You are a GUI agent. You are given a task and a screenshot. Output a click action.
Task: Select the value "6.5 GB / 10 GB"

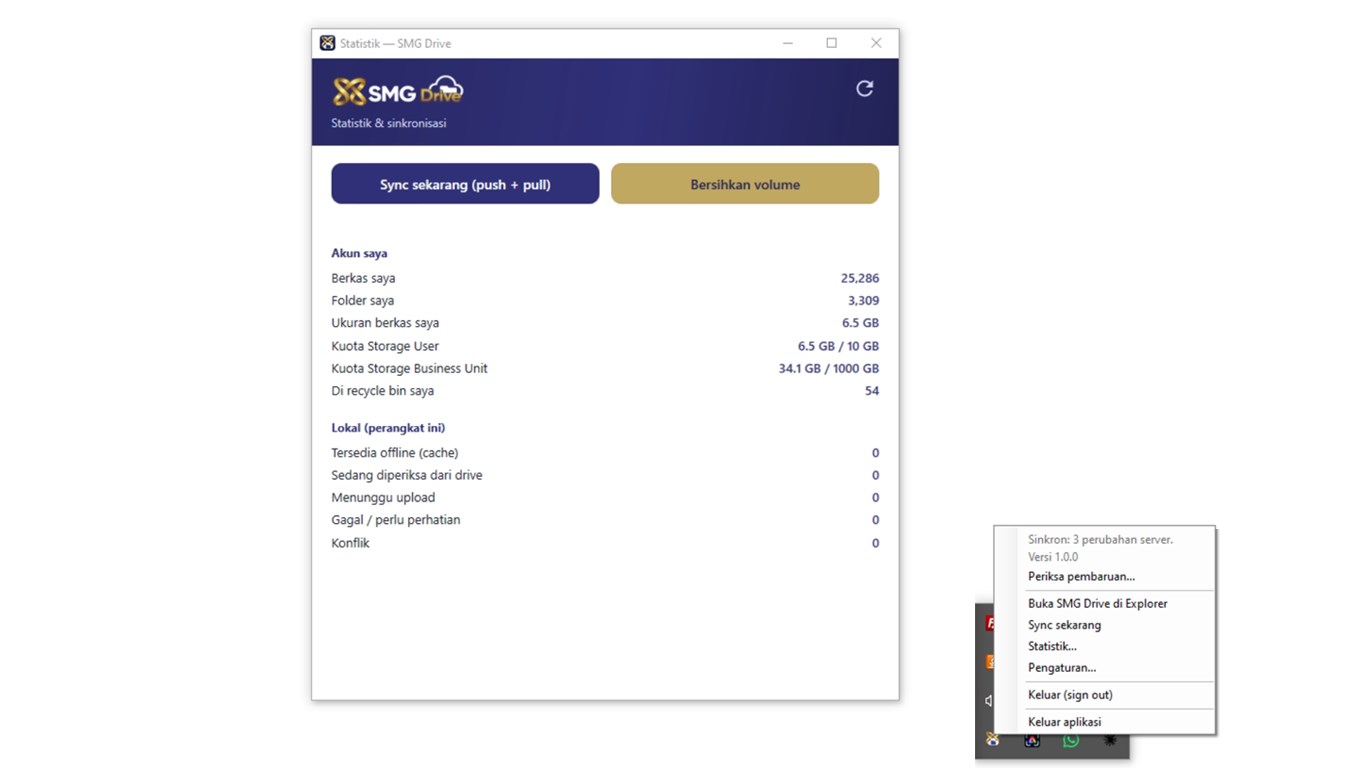click(838, 346)
